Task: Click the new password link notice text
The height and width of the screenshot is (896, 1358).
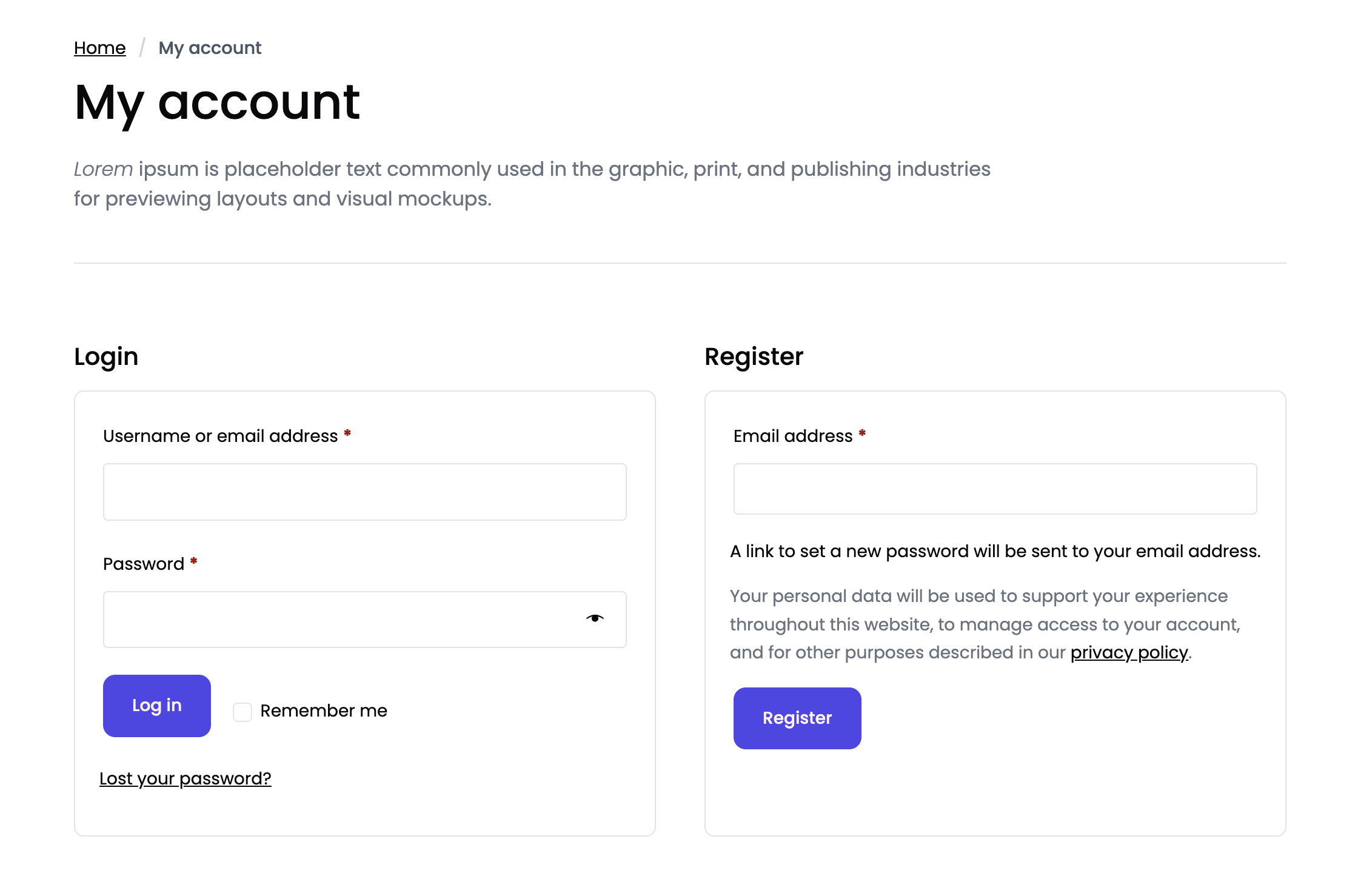Action: tap(995, 551)
